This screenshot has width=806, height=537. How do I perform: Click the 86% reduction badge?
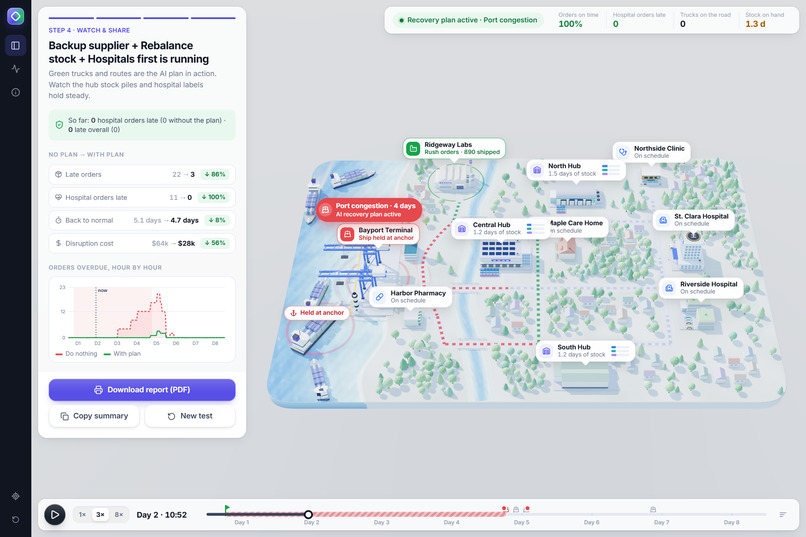click(215, 174)
